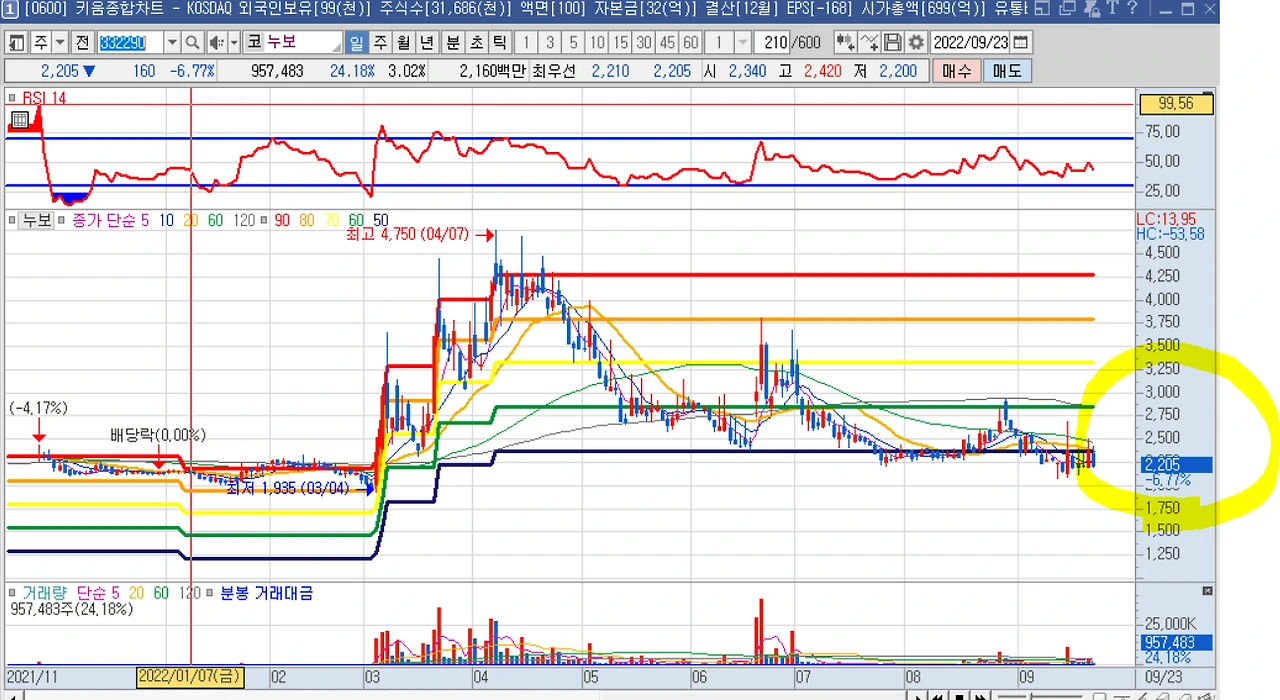Click the cascade windows icon in title bar
The image size is (1280, 700).
(x=1066, y=10)
